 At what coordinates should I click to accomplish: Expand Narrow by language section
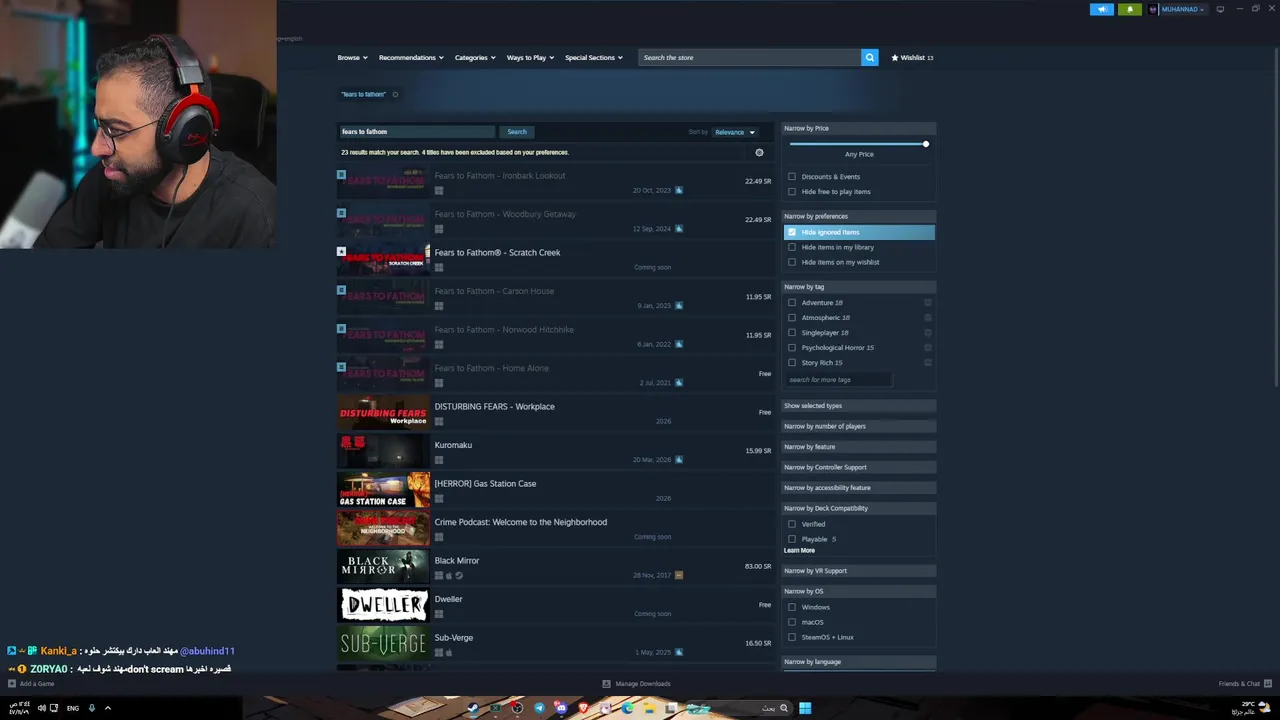tap(859, 661)
